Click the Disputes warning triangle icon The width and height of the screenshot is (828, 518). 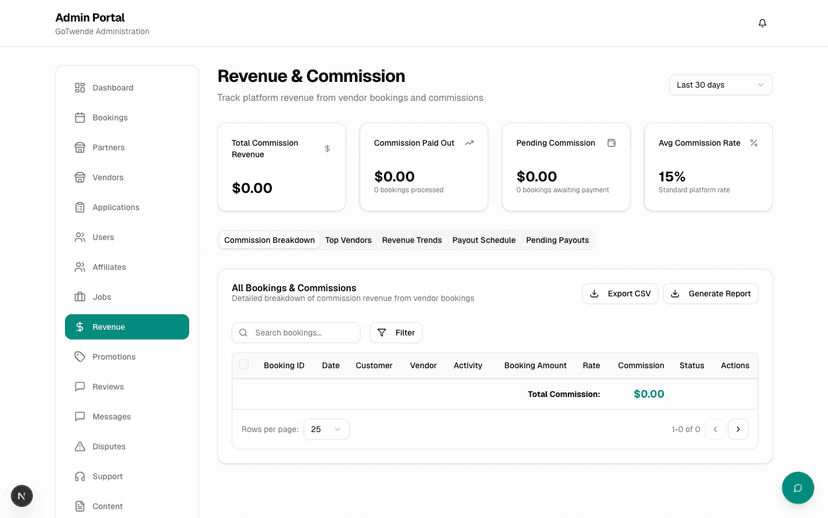(x=80, y=447)
